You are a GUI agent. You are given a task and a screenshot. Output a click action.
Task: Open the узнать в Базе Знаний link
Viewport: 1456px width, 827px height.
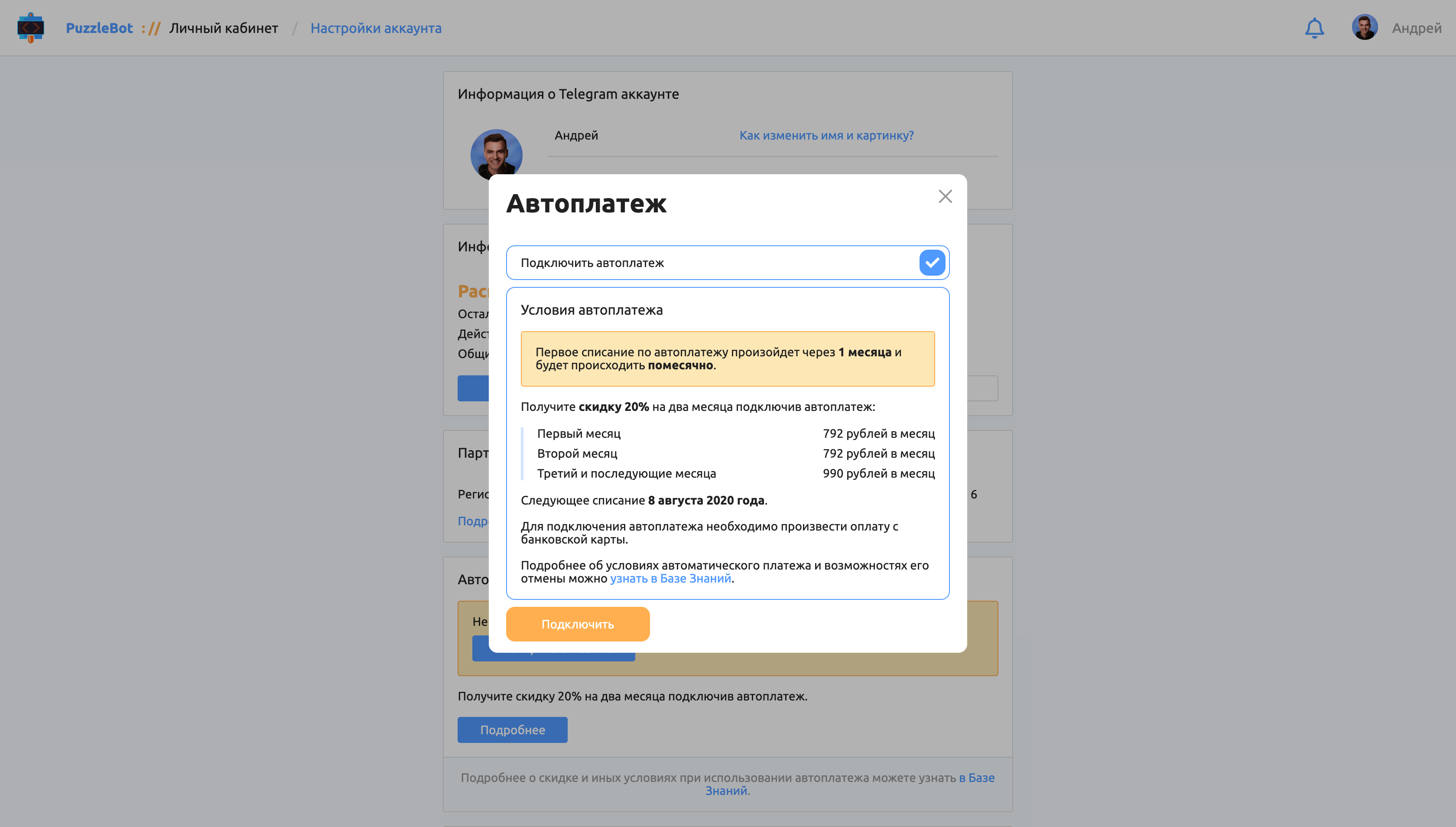(670, 578)
